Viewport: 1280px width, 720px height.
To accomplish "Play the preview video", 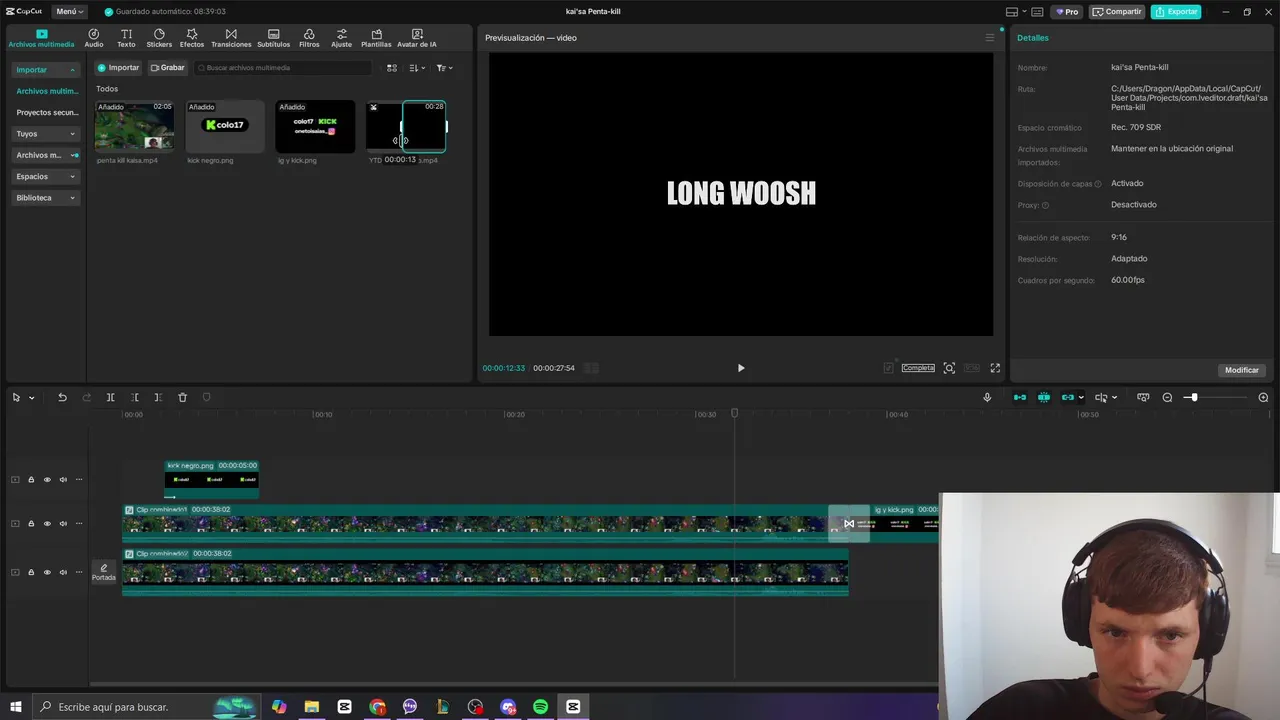I will pyautogui.click(x=741, y=368).
